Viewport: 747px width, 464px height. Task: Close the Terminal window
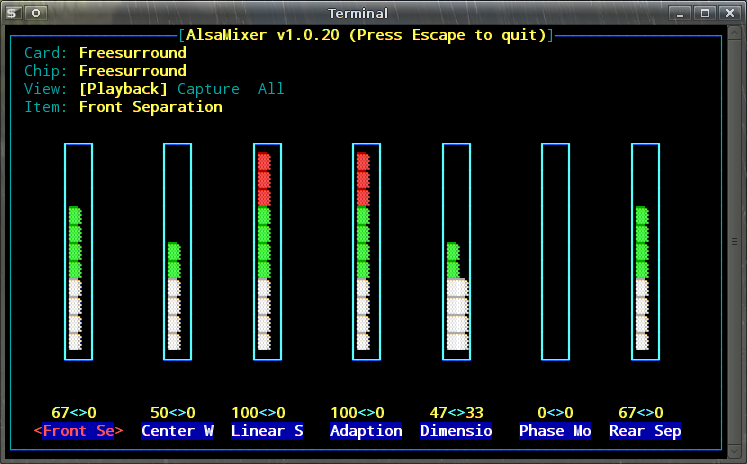click(730, 13)
